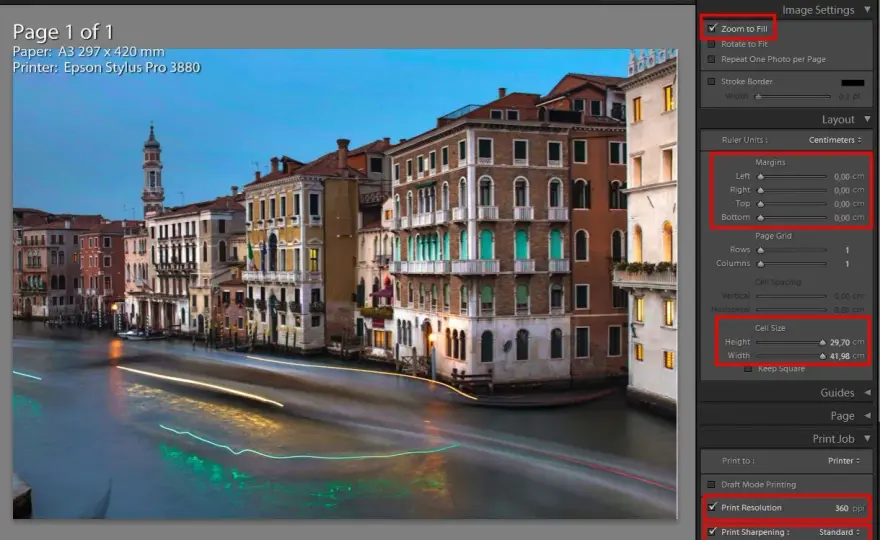Open Ruler Units Centimeters dropdown

[x=835, y=140]
